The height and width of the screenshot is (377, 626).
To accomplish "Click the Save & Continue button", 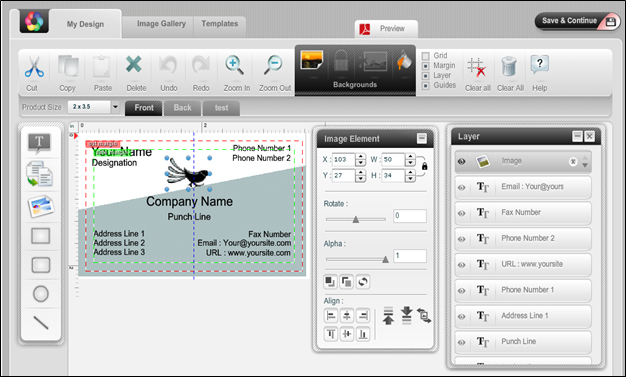I will [577, 21].
